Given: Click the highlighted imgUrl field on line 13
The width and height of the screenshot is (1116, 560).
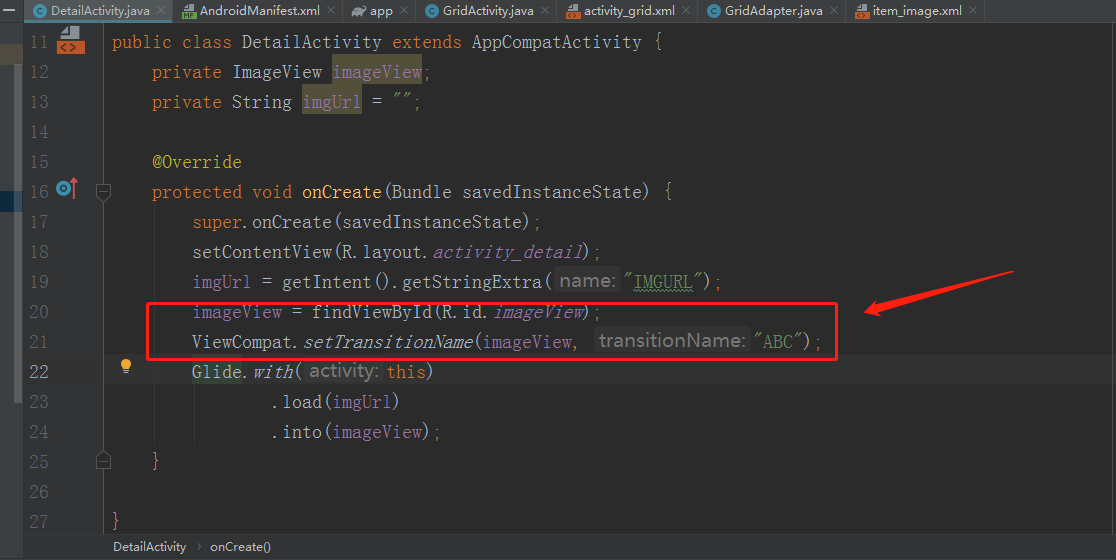Looking at the screenshot, I should (332, 102).
